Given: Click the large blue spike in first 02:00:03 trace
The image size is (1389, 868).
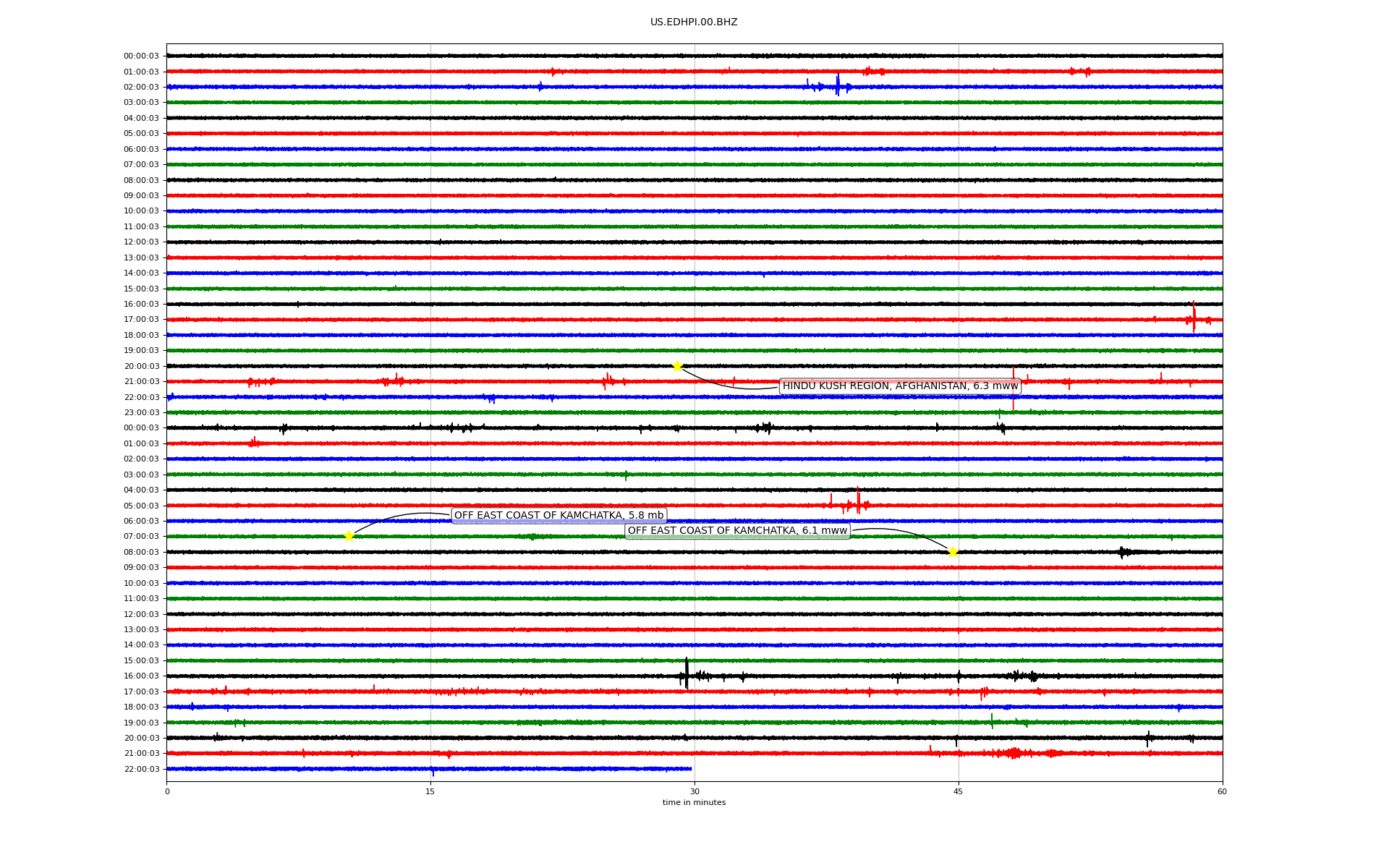Looking at the screenshot, I should point(838,86).
